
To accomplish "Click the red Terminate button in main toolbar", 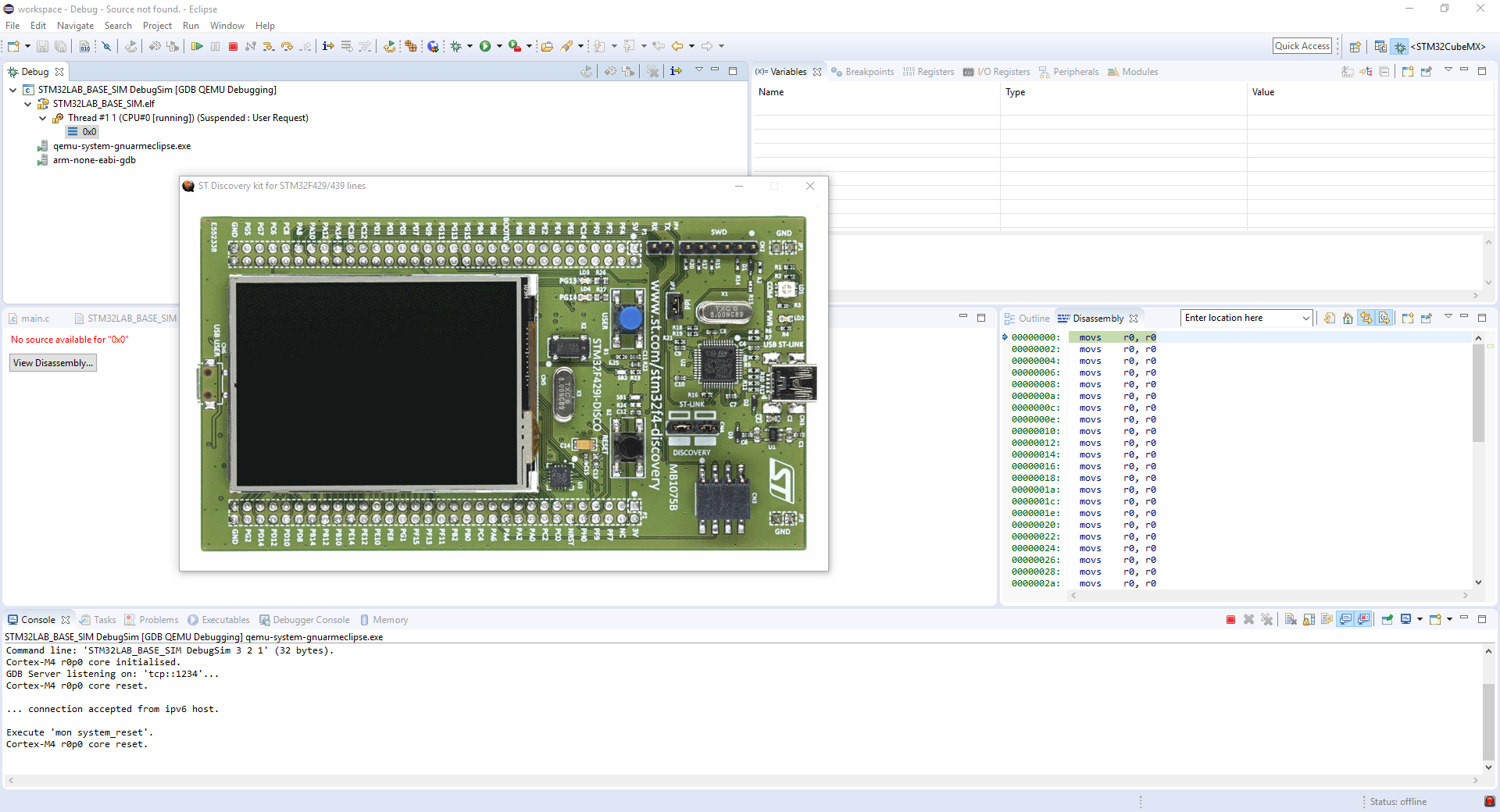I will point(233,47).
